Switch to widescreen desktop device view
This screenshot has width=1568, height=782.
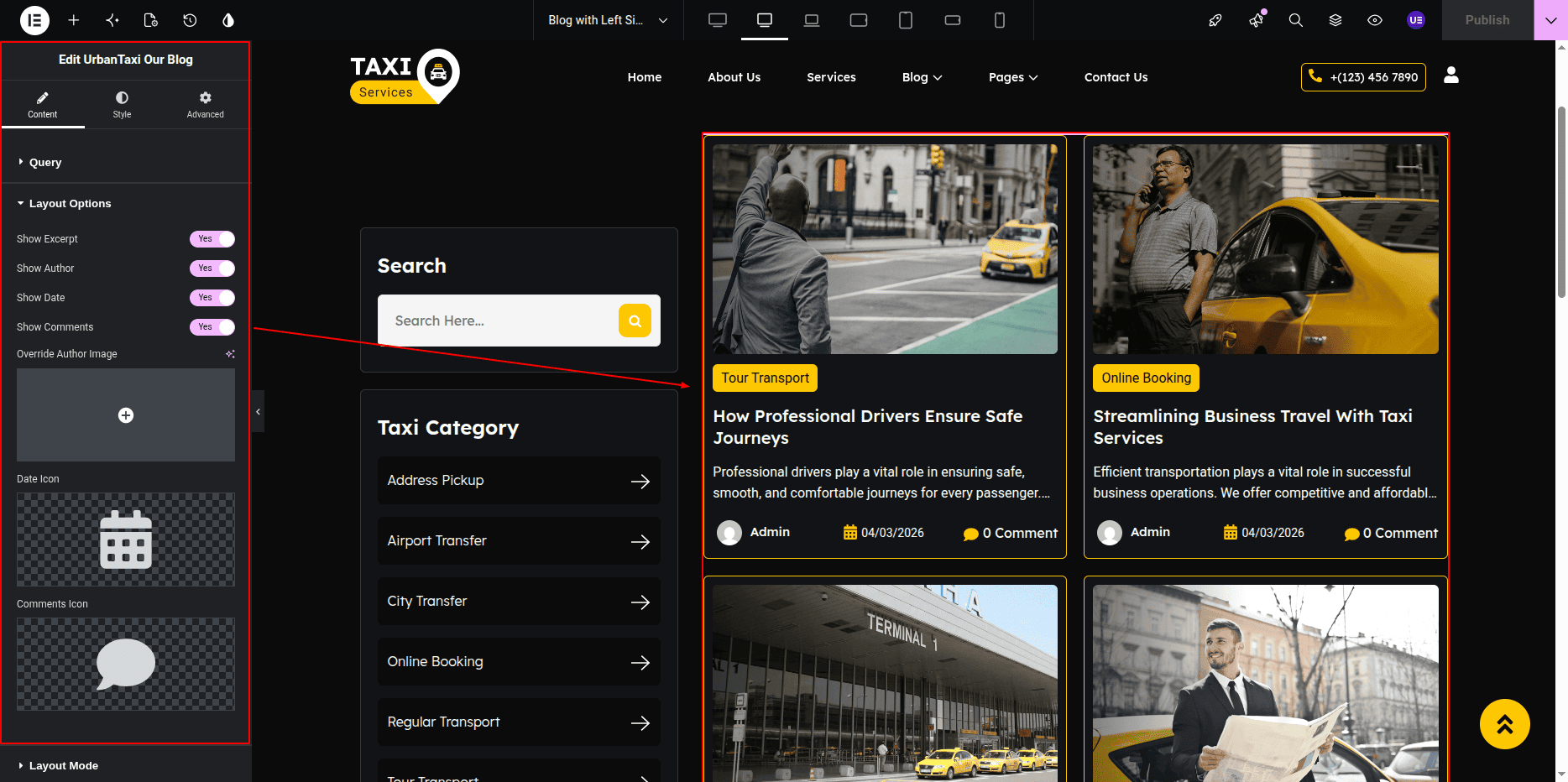coord(718,20)
